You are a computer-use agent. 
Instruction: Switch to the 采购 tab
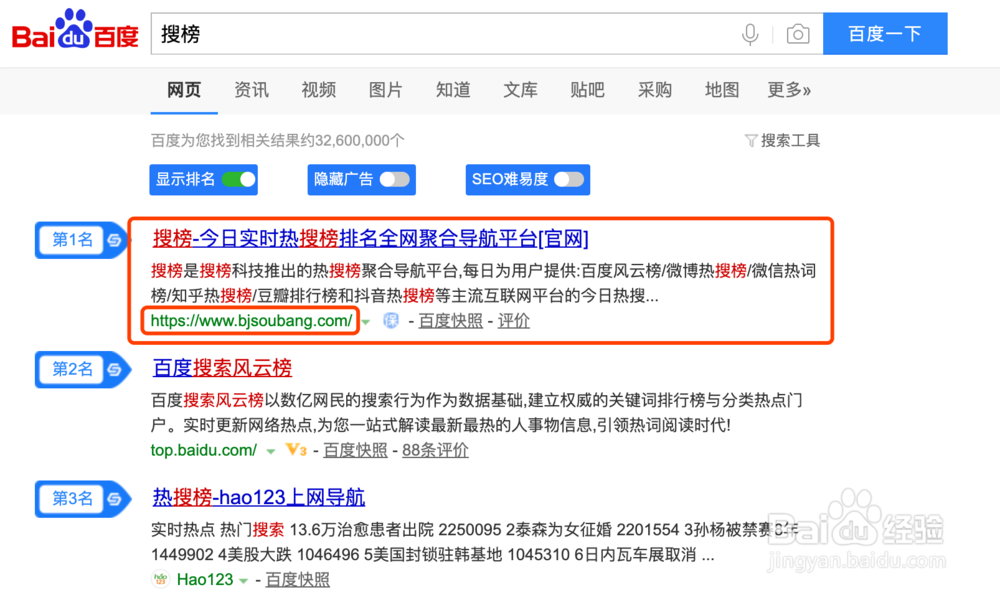pos(655,90)
